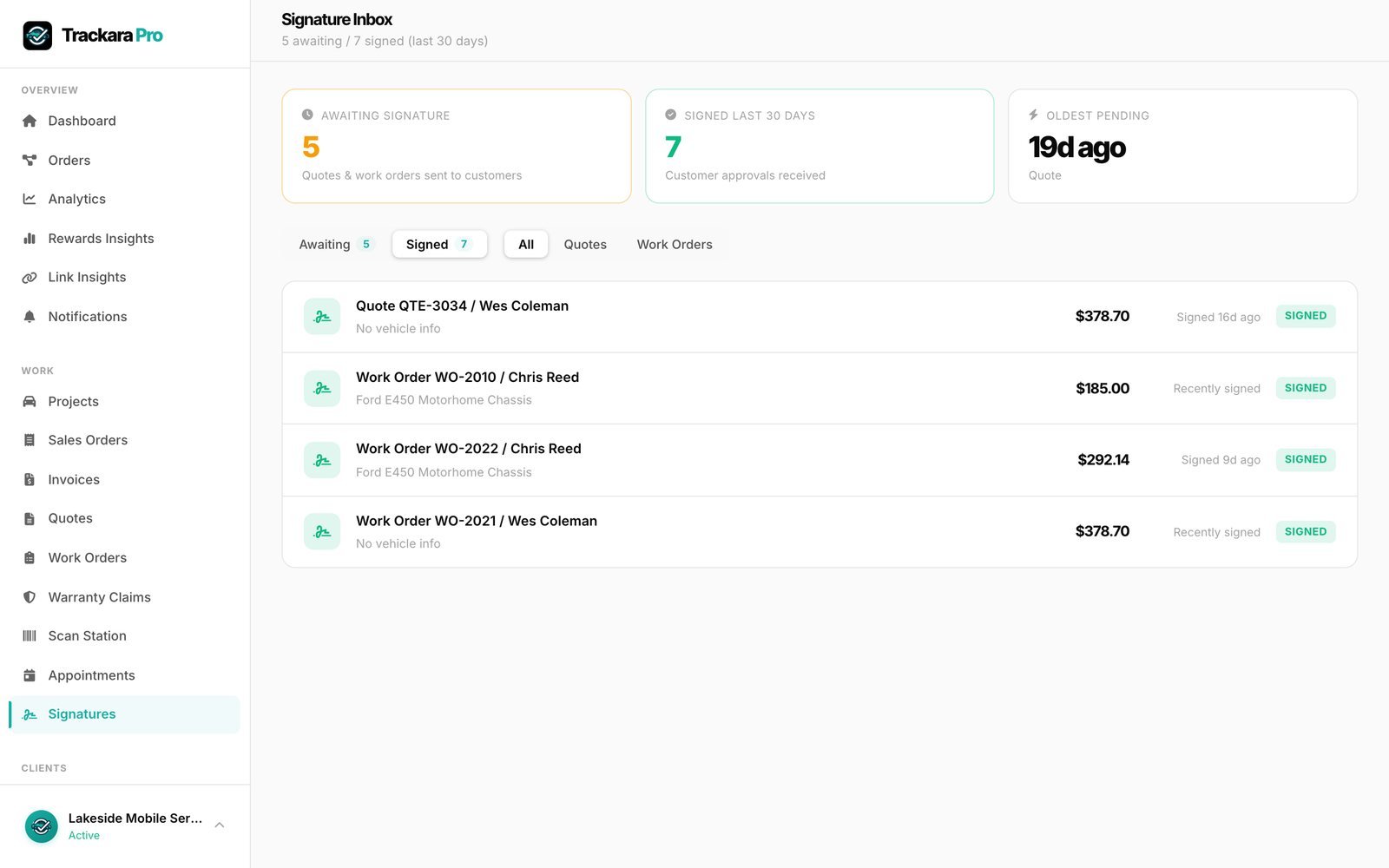Screen dimensions: 1389x868
Task: Click the Warranty Claims shield icon
Action: coord(30,597)
